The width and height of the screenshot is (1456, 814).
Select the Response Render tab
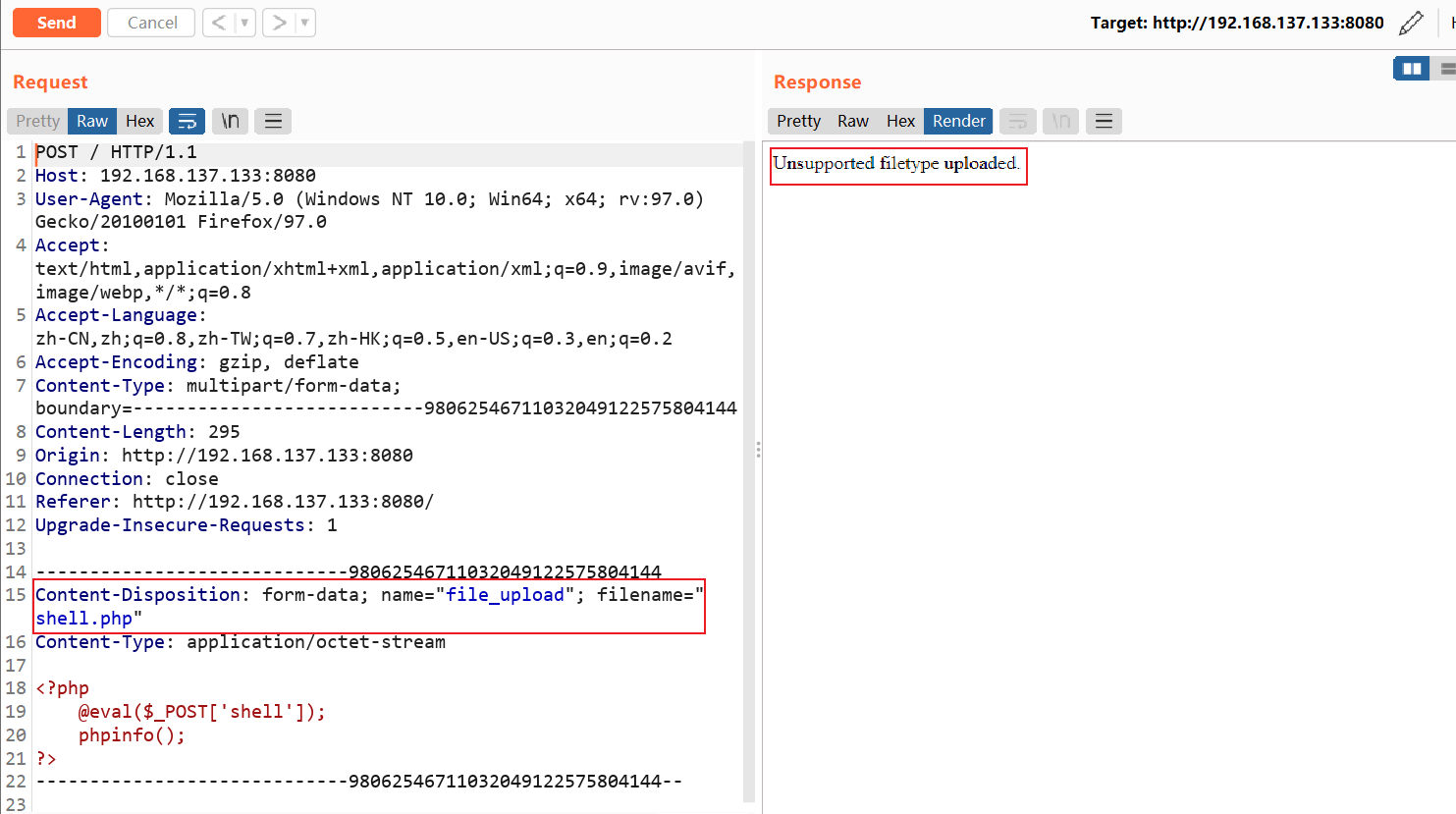958,121
